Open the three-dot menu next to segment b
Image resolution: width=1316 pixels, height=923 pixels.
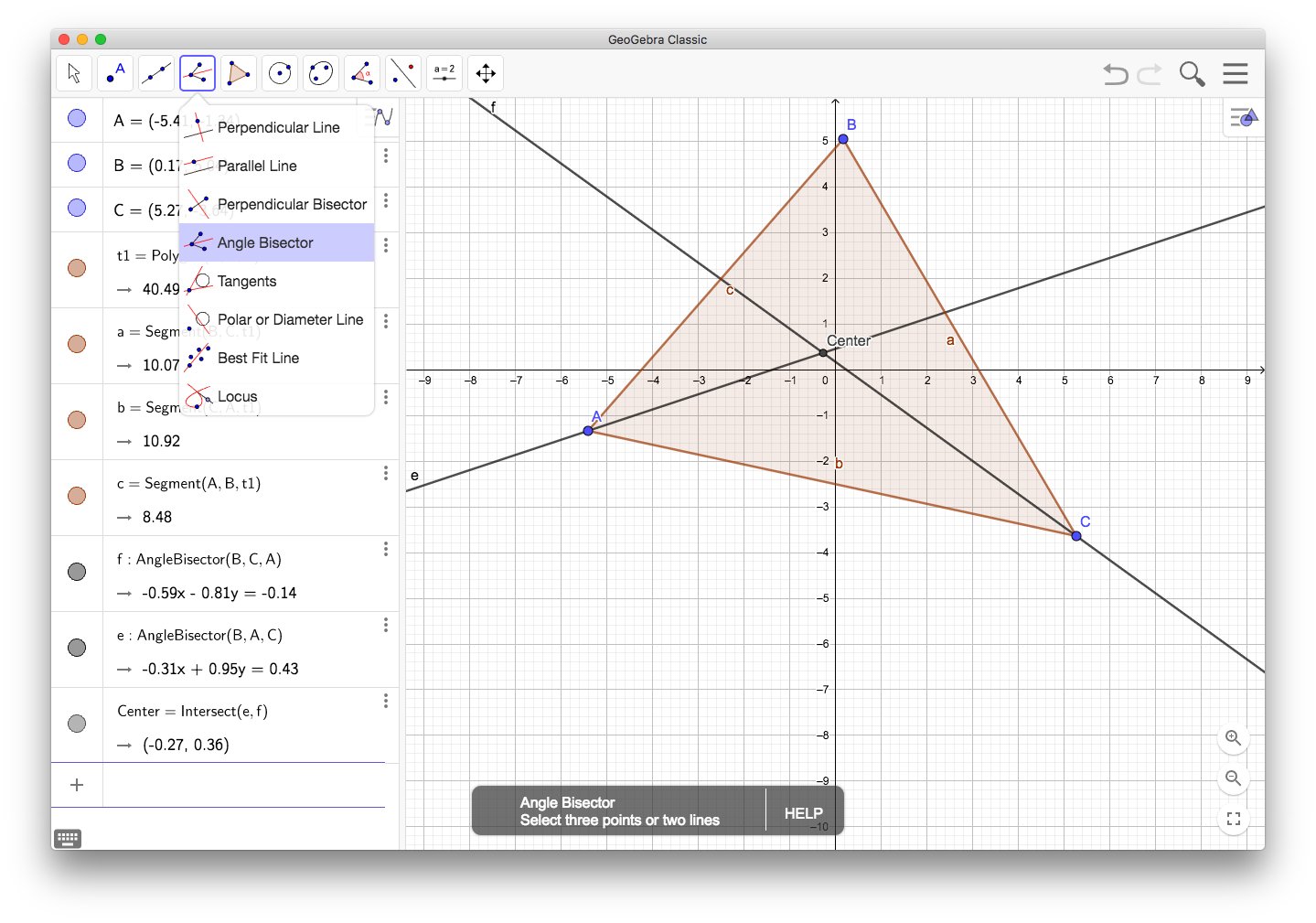385,397
